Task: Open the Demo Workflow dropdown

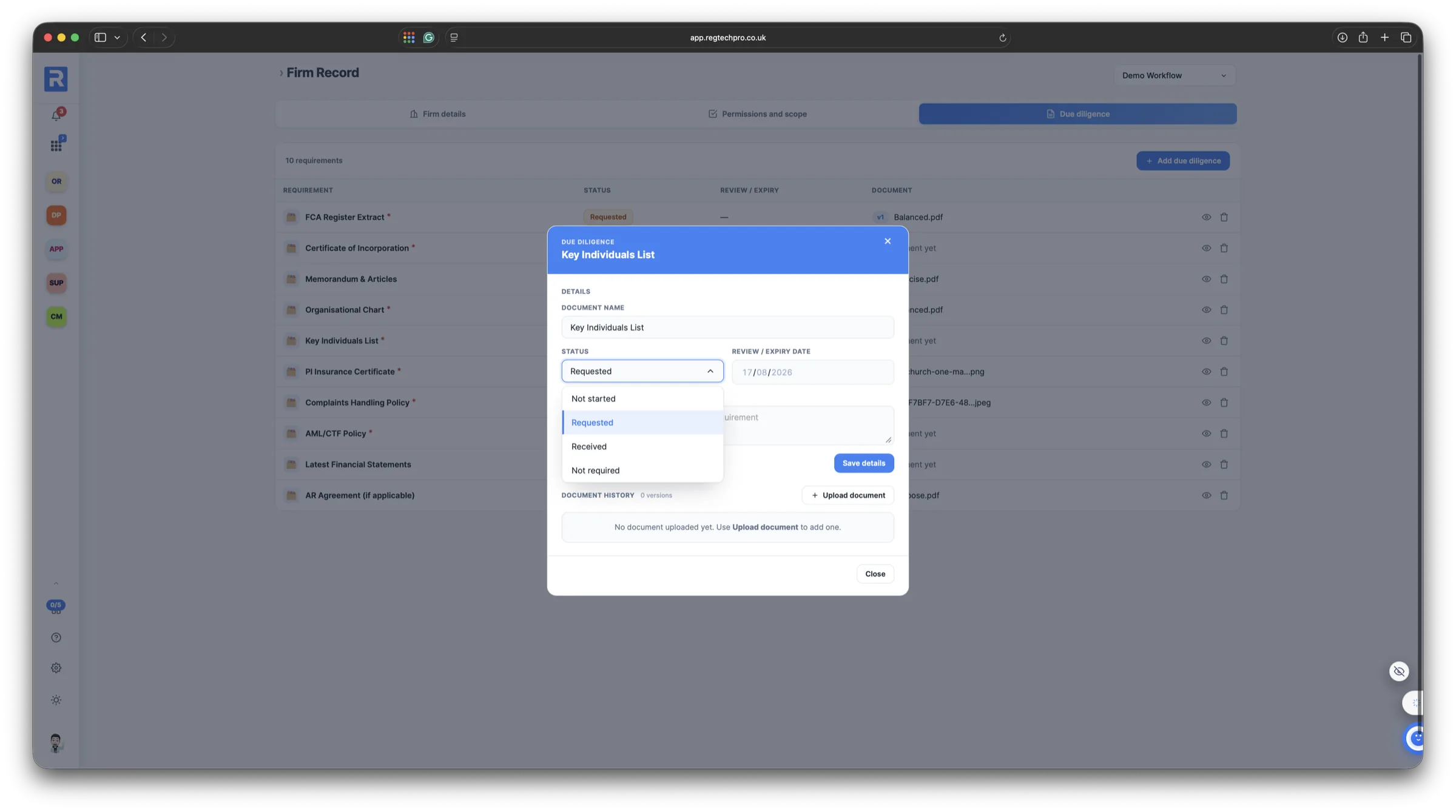Action: (1175, 76)
